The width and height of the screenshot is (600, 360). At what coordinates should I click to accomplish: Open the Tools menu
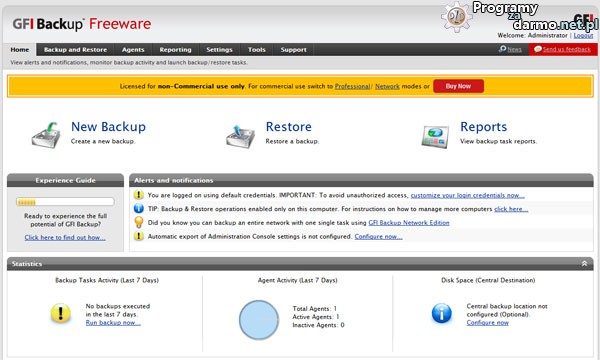[256, 50]
